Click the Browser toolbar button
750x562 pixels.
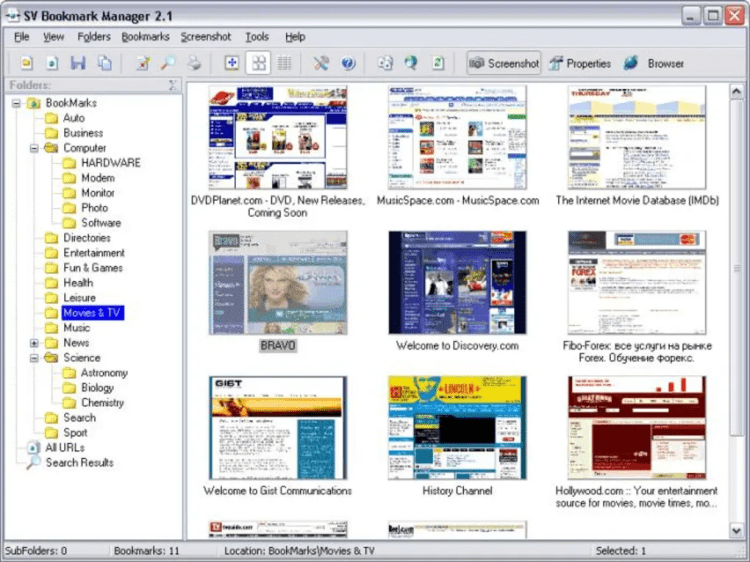tap(654, 63)
